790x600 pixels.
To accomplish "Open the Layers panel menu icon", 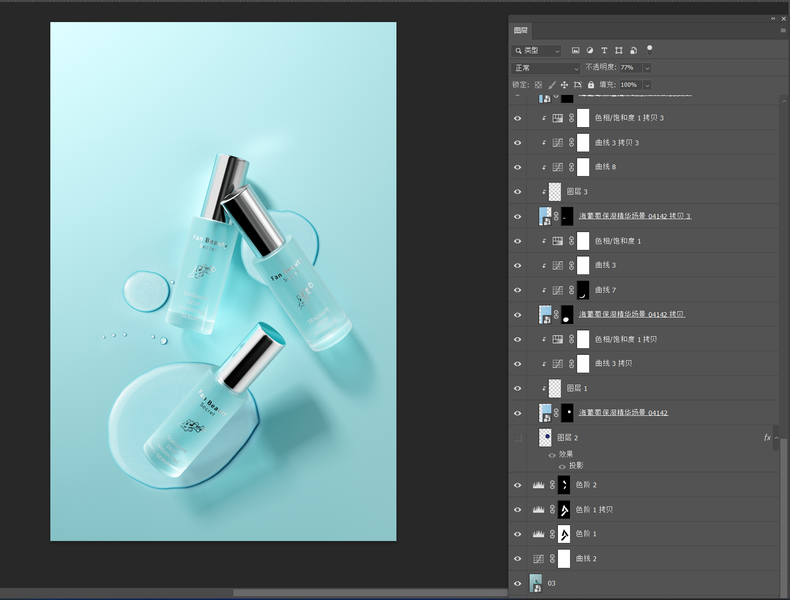I will point(783,31).
